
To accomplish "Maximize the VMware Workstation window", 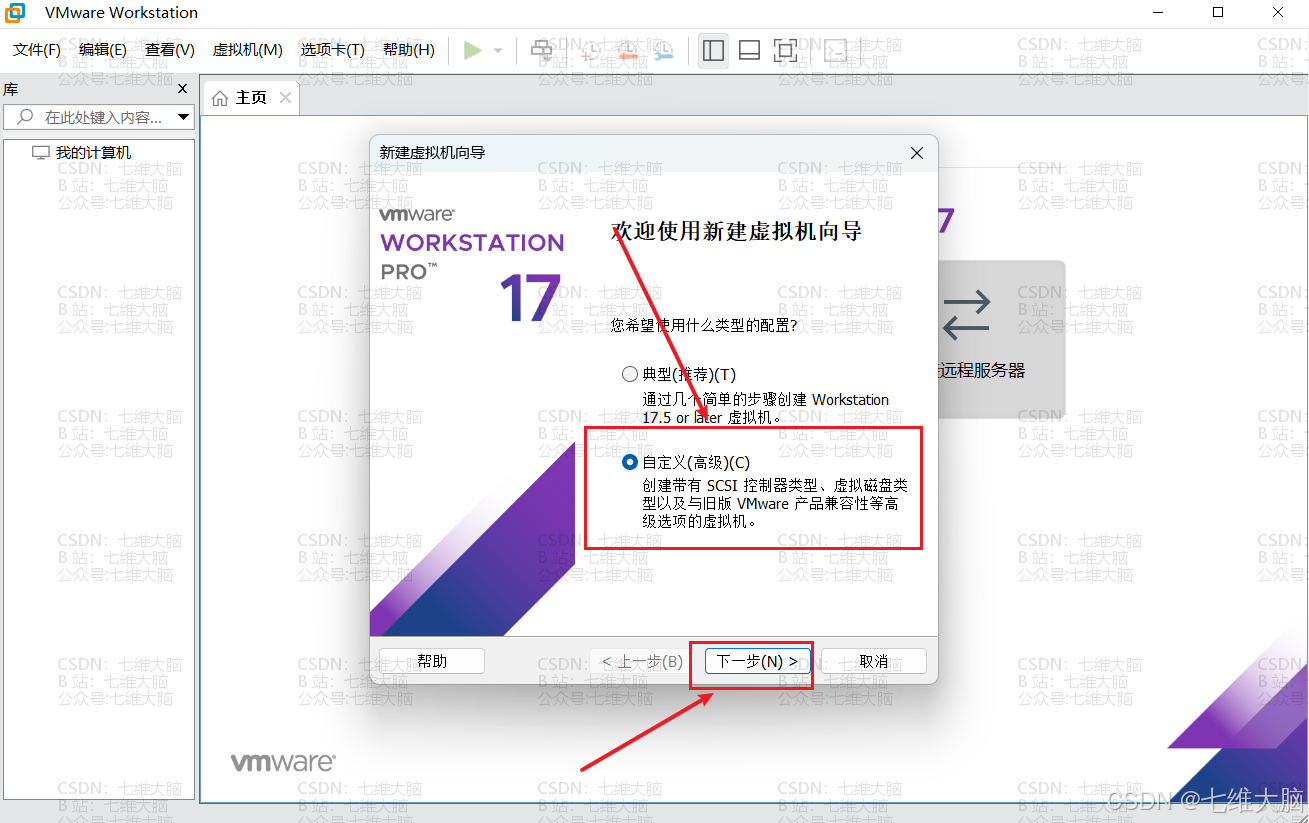I will pos(1218,13).
